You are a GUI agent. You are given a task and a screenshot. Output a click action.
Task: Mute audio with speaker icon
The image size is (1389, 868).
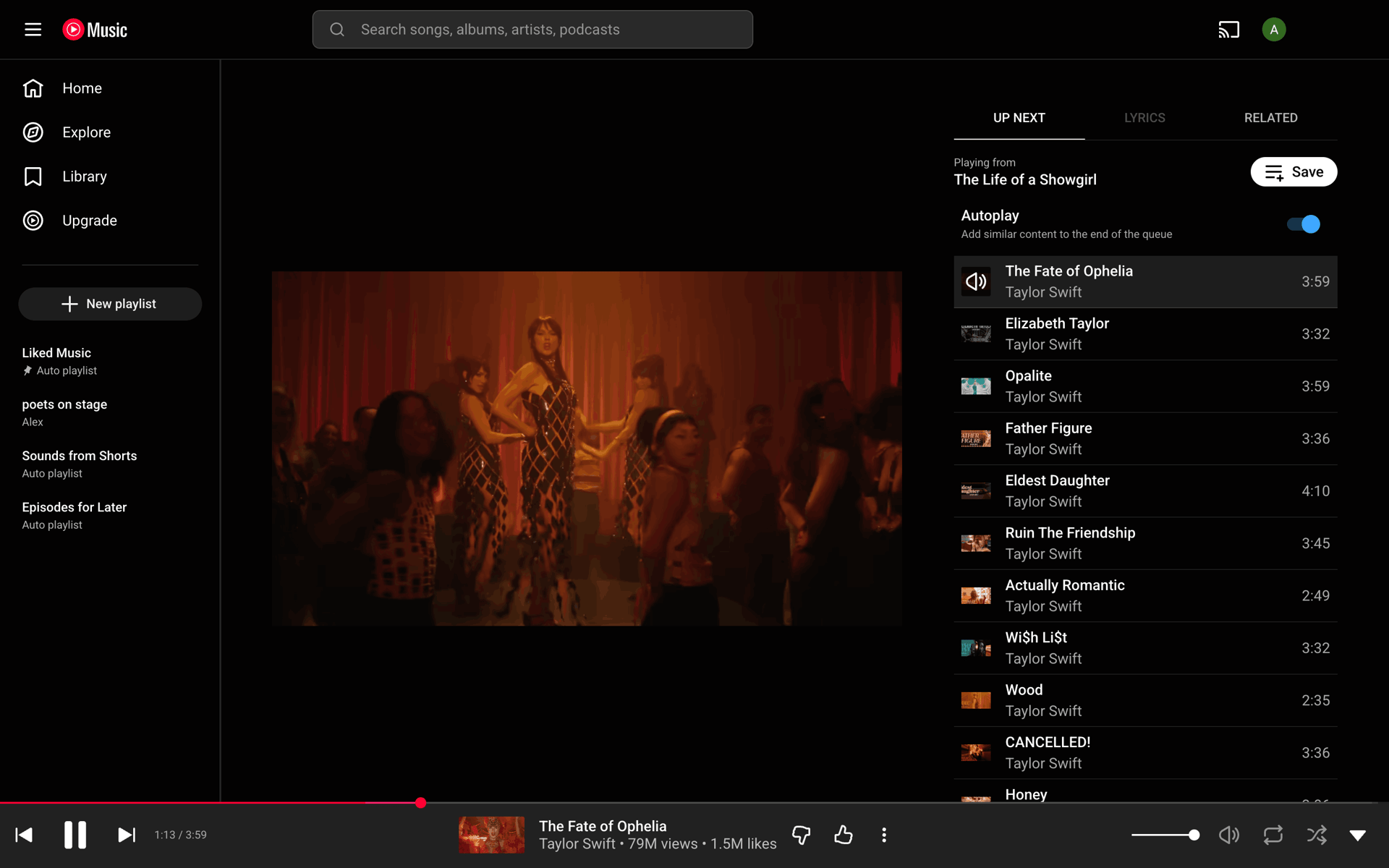pos(1229,835)
